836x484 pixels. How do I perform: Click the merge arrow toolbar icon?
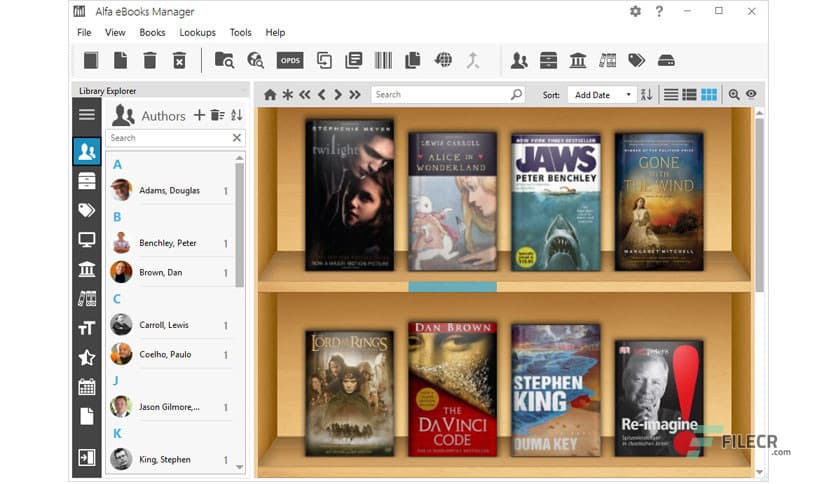pyautogui.click(x=473, y=60)
